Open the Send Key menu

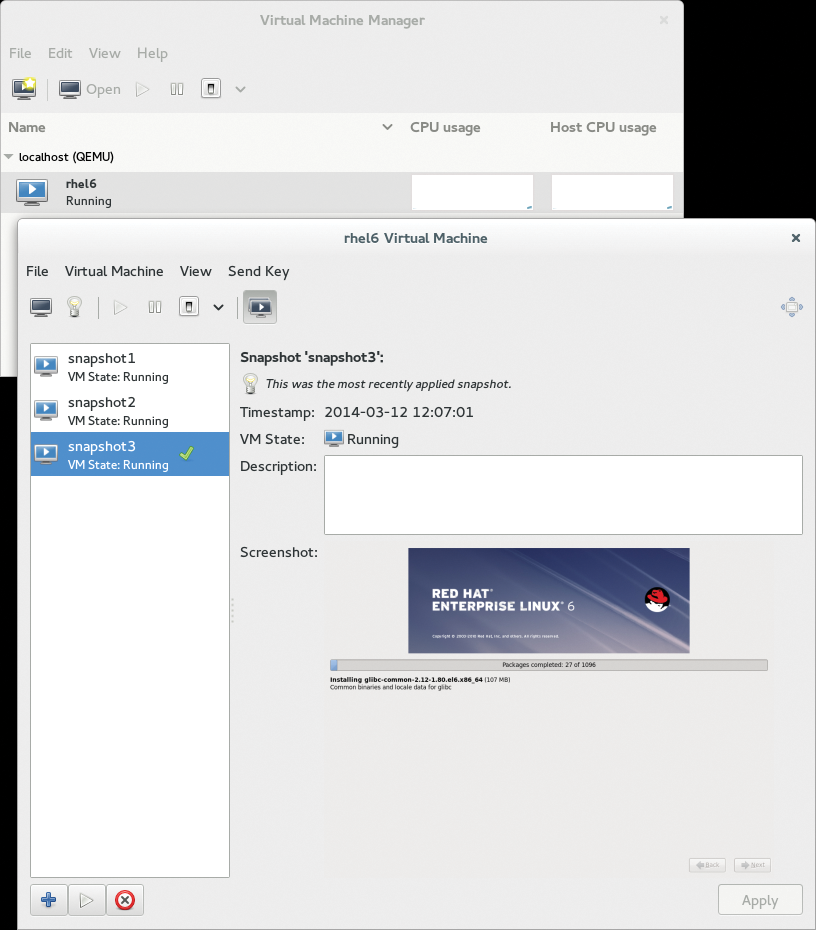click(x=258, y=271)
